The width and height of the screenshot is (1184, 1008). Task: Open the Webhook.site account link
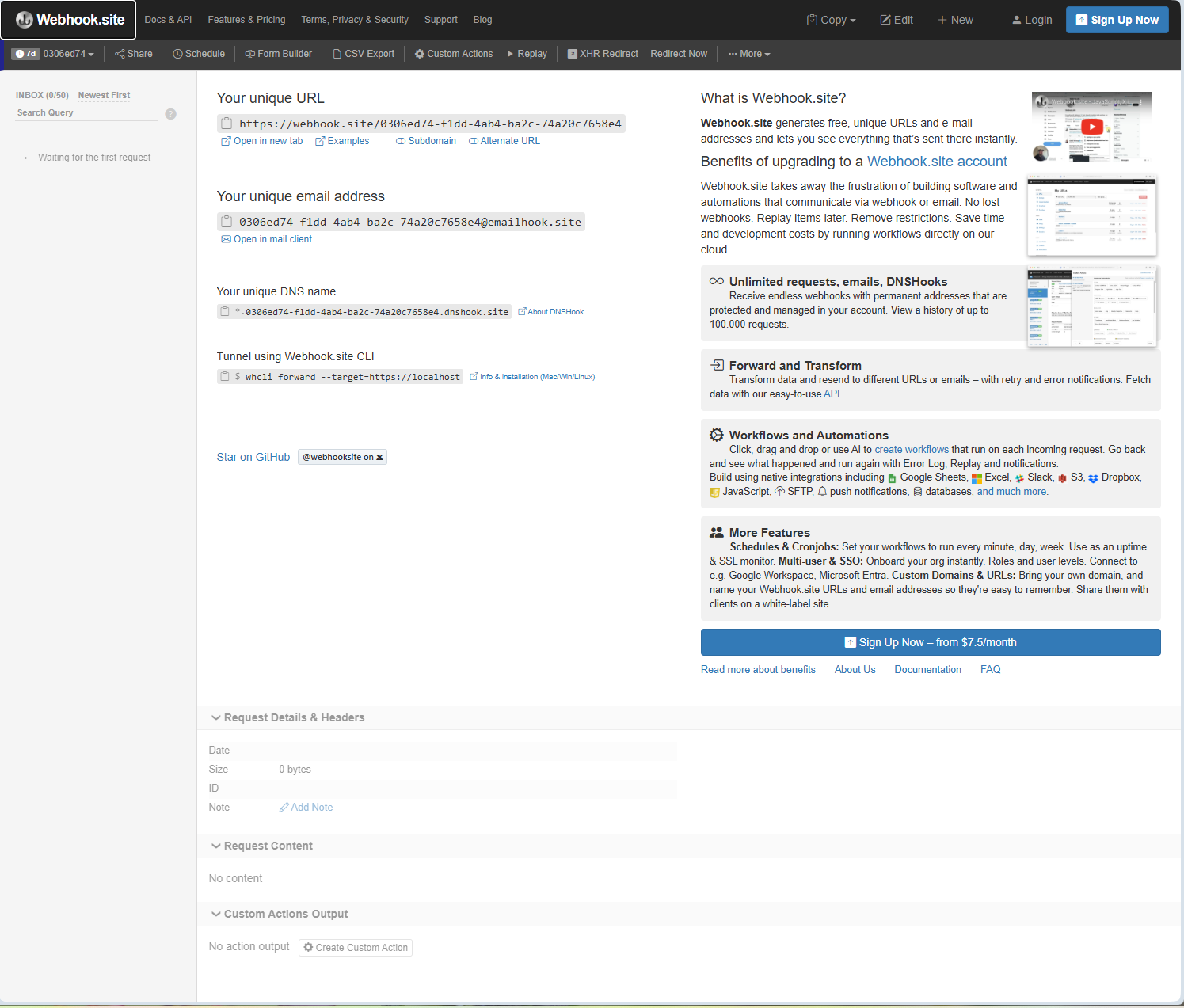937,162
